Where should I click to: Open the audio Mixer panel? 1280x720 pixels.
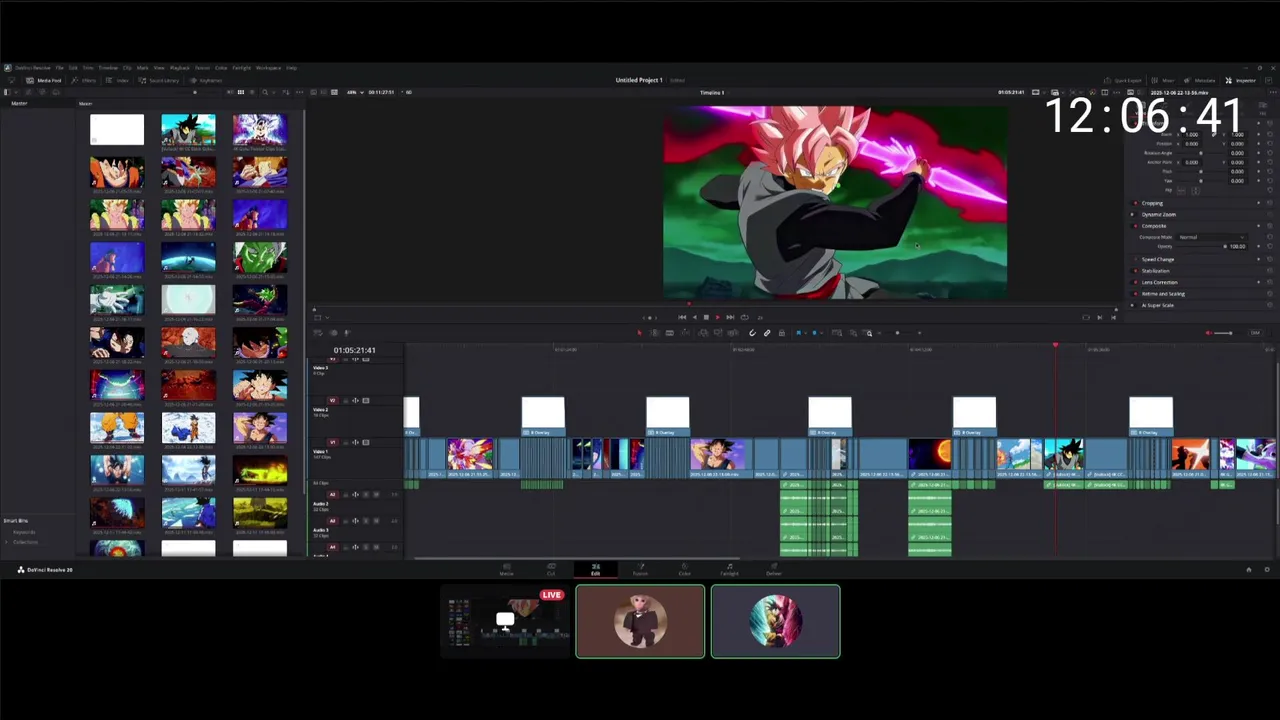1163,81
